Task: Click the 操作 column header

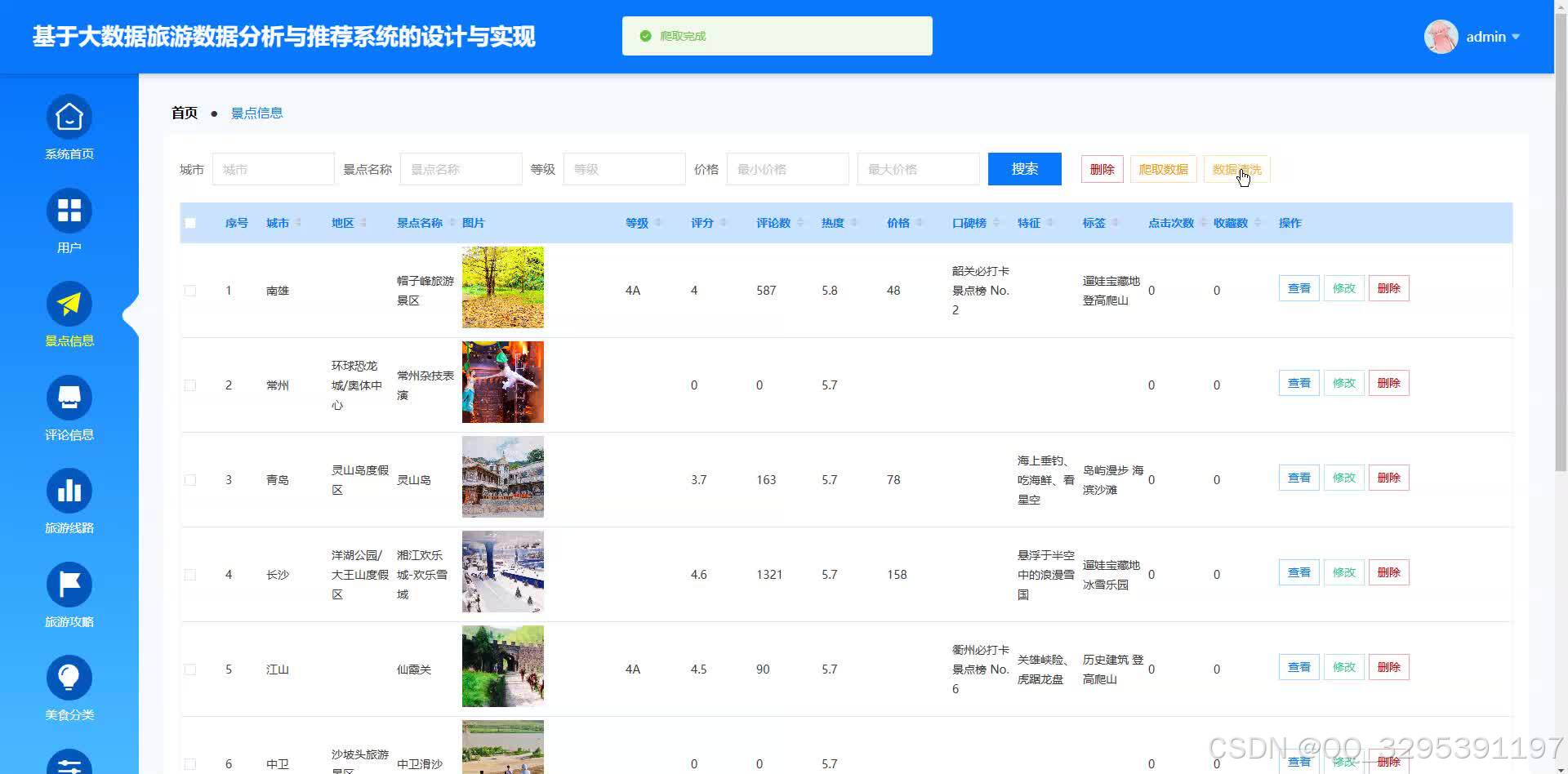Action: coord(1290,223)
